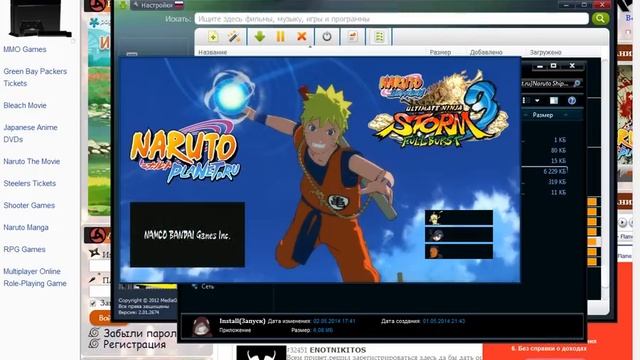Open the Naruto Manga link
Viewport: 640px width, 360px height.
26,228
